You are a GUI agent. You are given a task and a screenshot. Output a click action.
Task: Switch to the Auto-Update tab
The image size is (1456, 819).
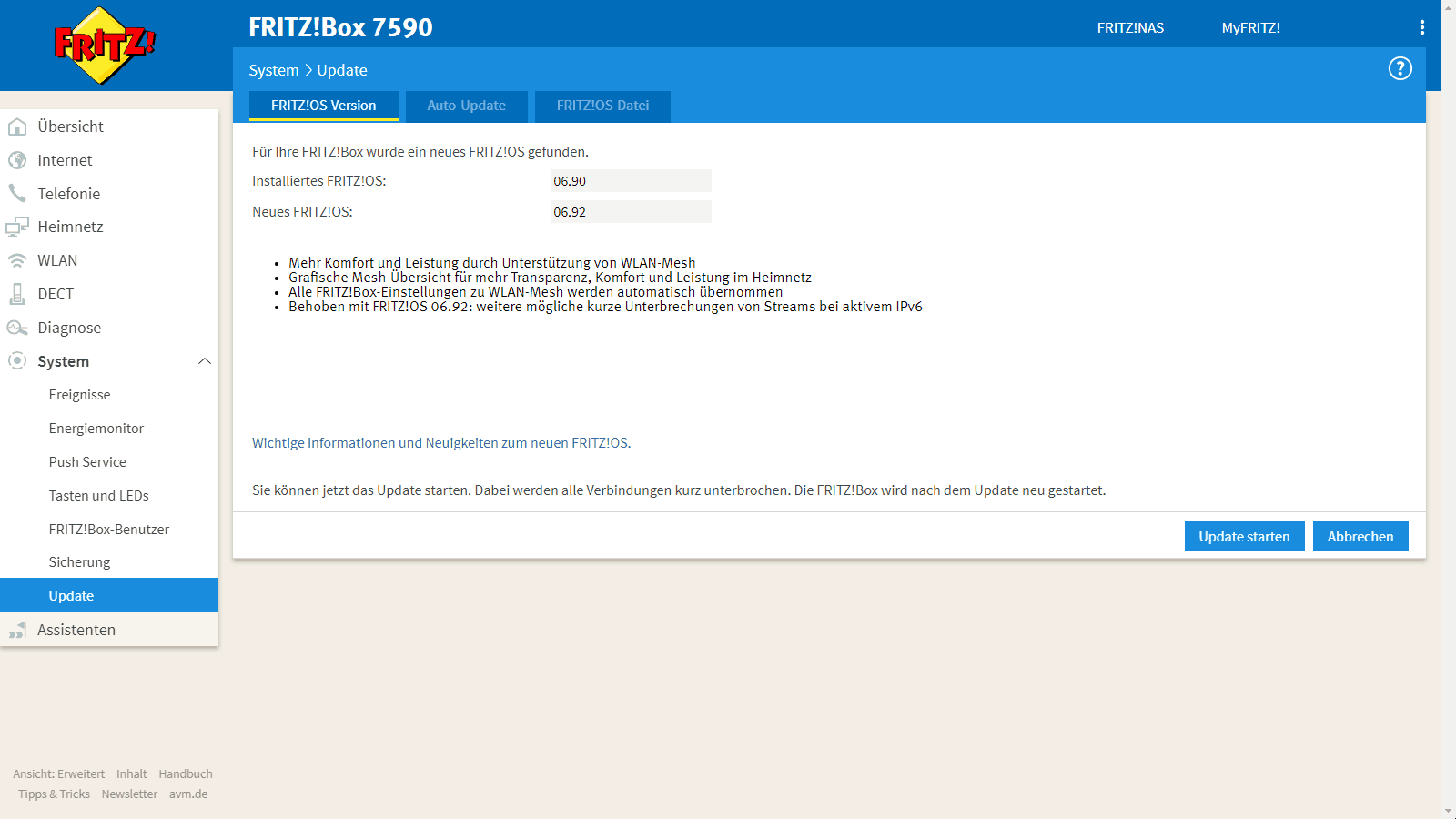click(x=467, y=106)
